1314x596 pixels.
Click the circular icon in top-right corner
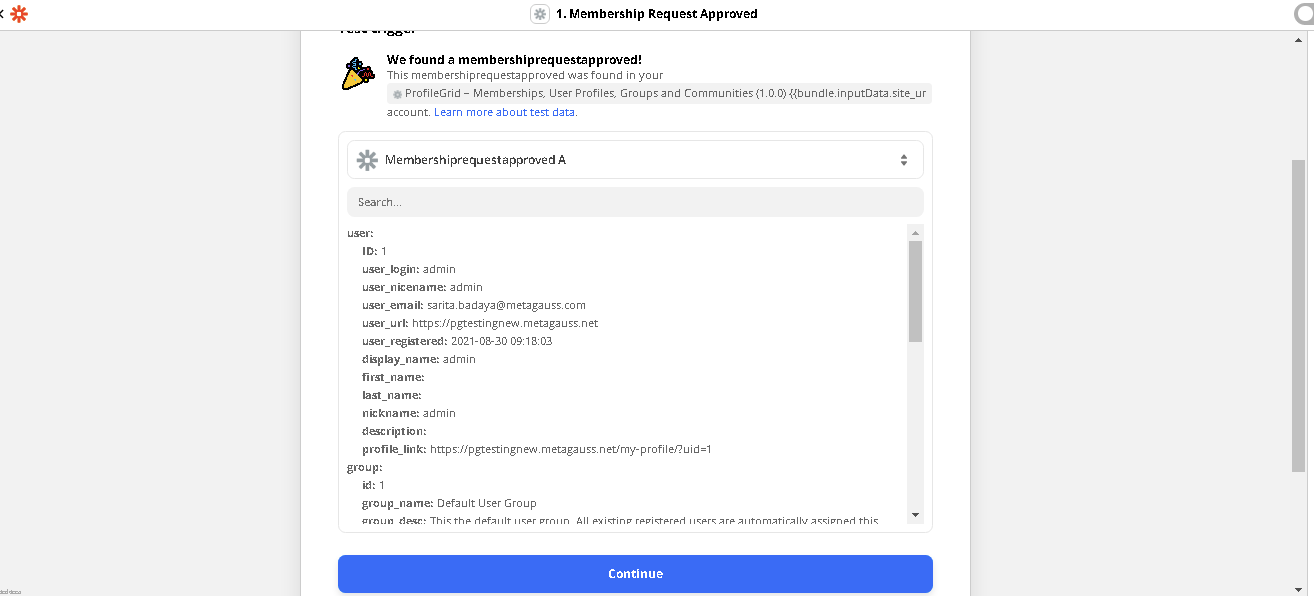pos(1305,14)
